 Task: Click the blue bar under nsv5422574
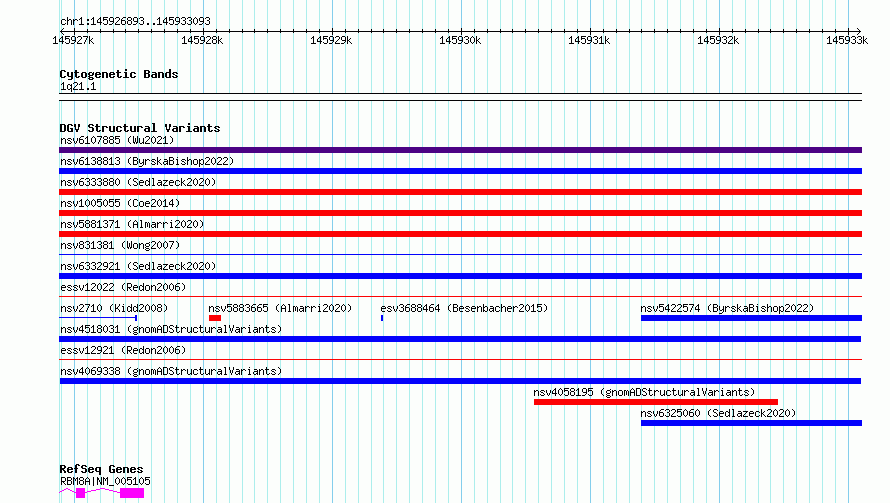(x=752, y=318)
